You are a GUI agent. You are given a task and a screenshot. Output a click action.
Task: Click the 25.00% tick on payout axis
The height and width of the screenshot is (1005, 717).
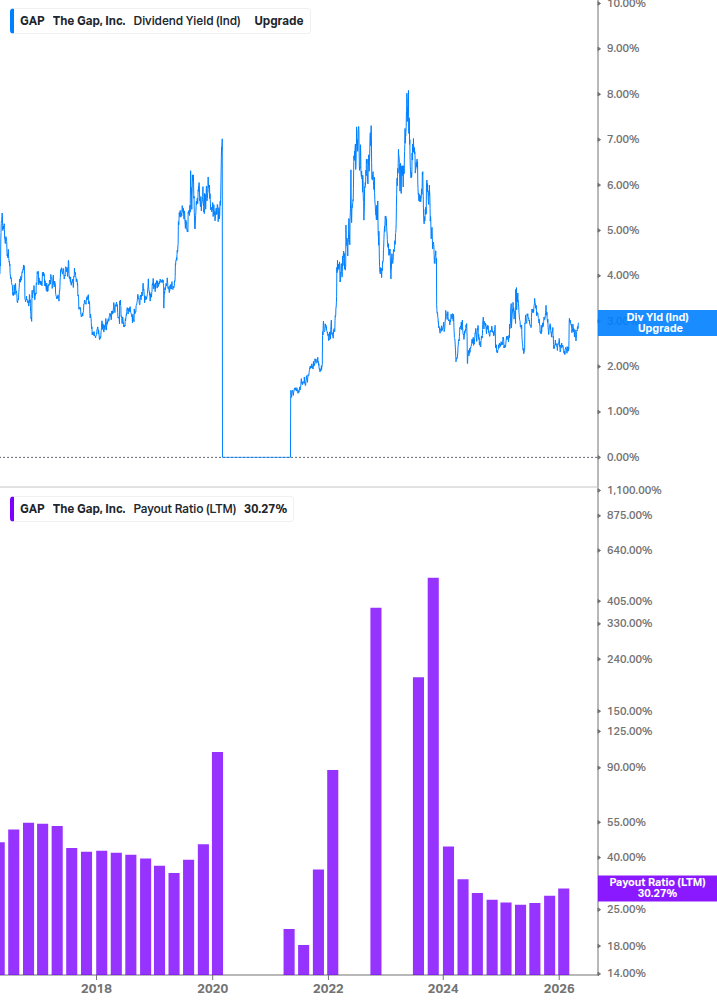(x=626, y=909)
